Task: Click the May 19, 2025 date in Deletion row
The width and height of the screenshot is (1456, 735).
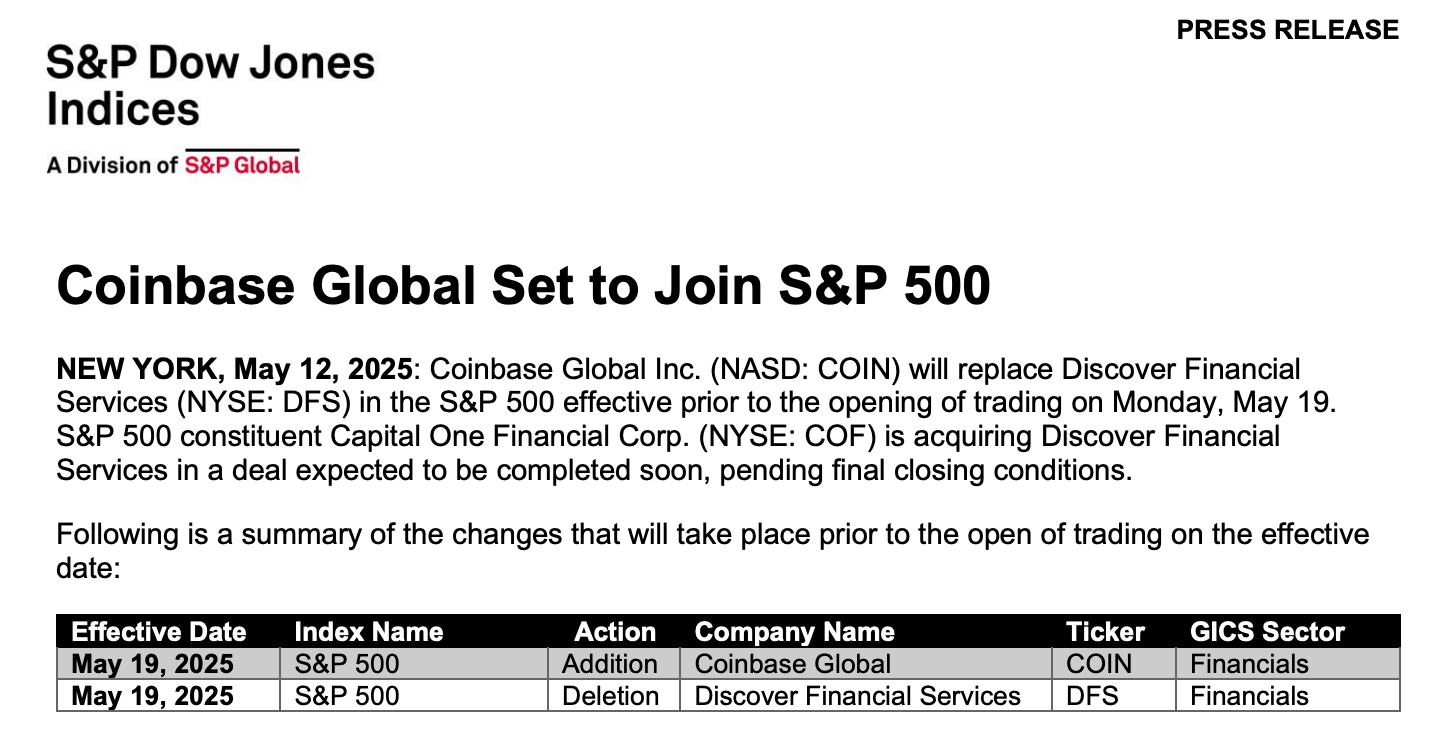Action: click(153, 696)
